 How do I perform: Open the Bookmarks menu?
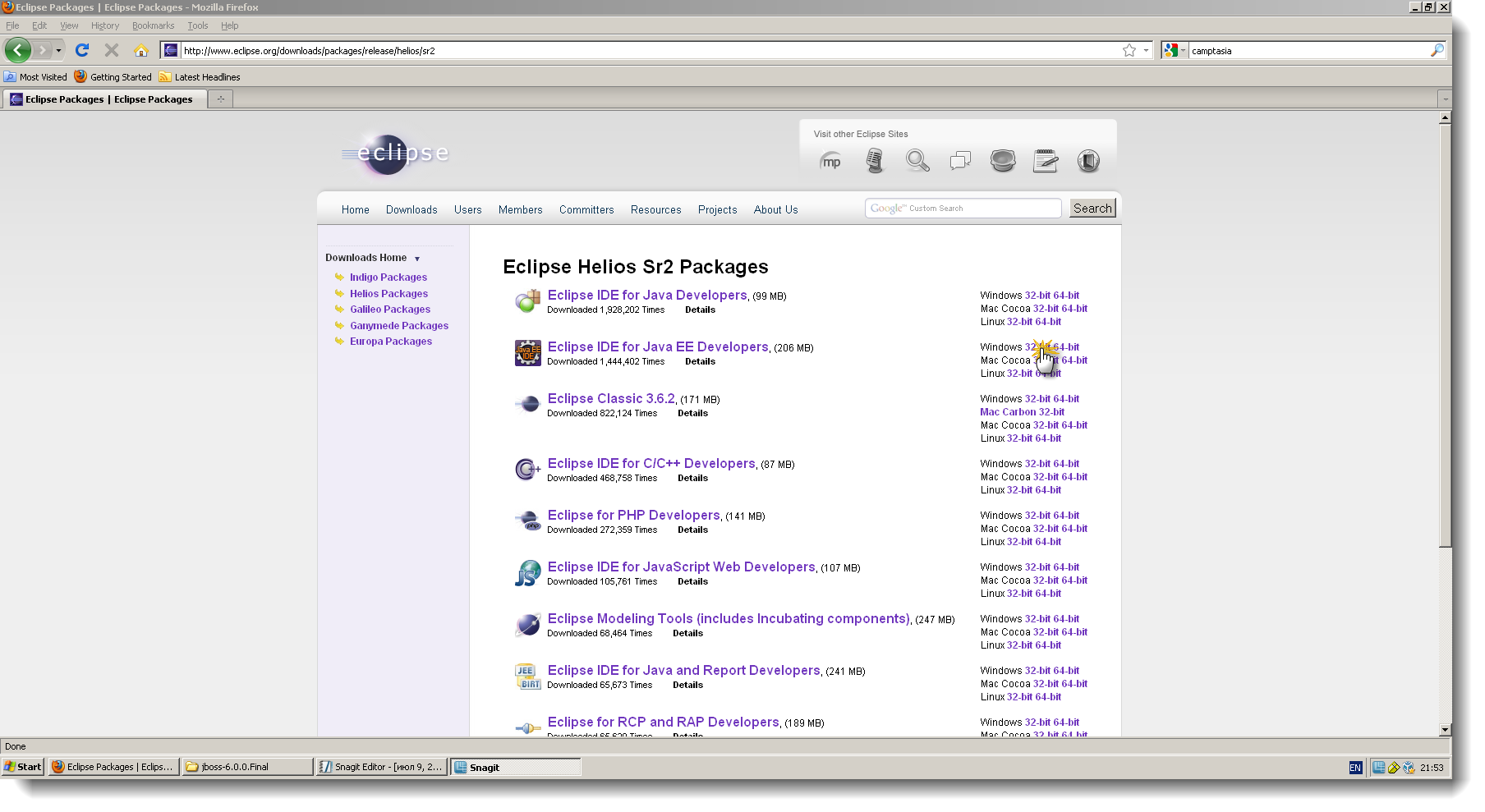[153, 25]
